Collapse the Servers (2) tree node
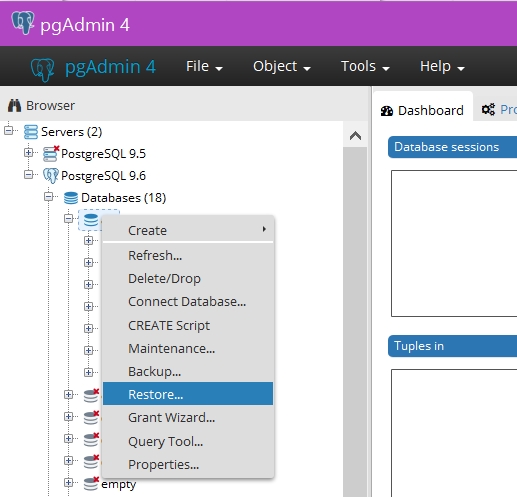 (9, 130)
